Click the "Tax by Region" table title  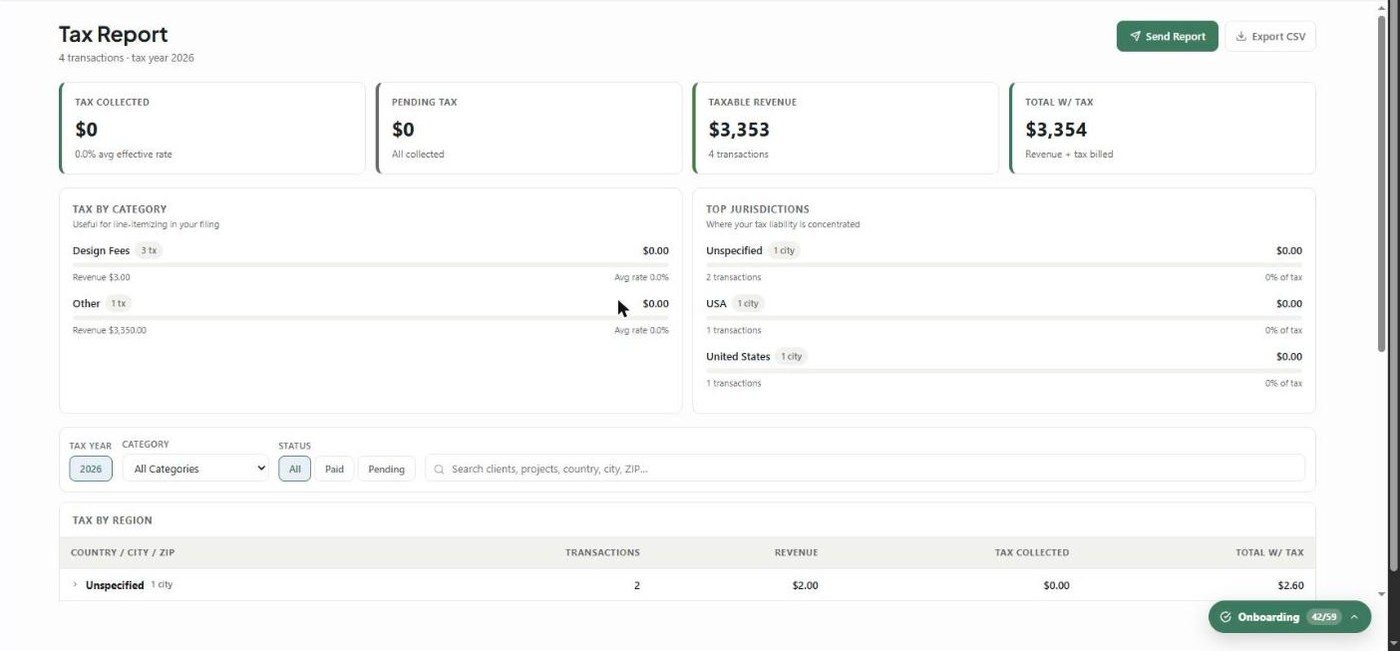[x=113, y=521]
